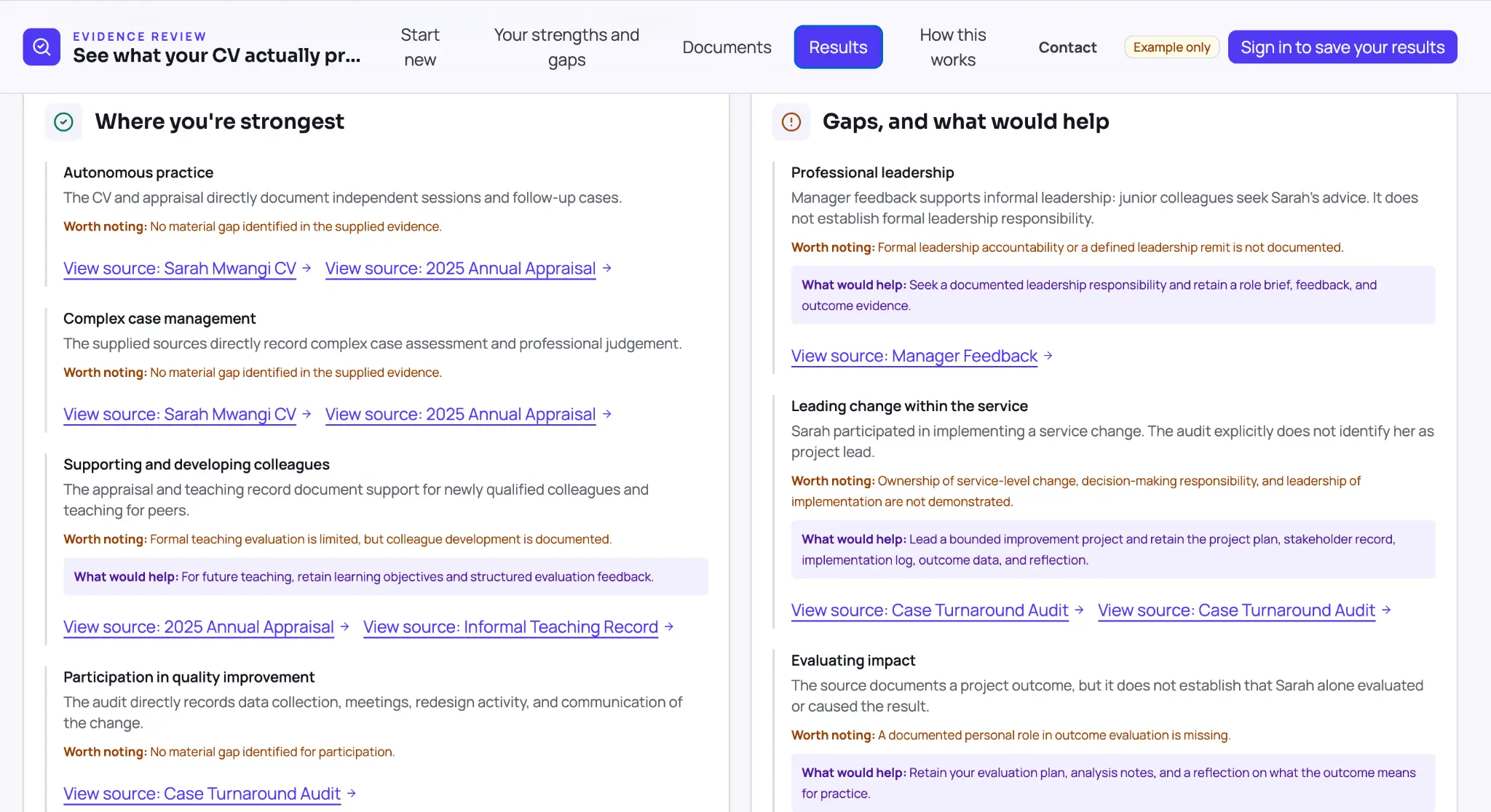Click the Professional leadership heading
Image resolution: width=1491 pixels, height=812 pixels.
click(872, 172)
